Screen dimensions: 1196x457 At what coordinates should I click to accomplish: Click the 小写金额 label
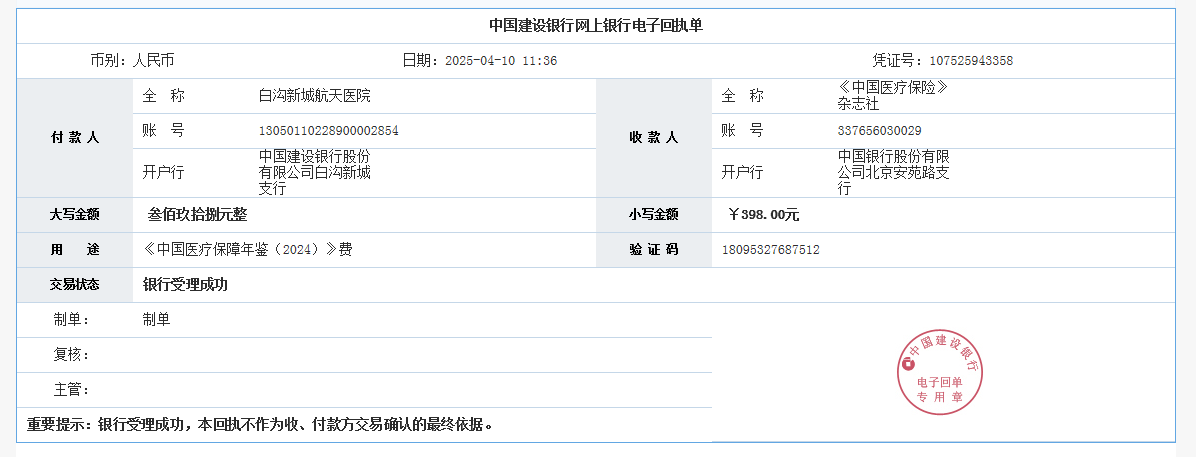pyautogui.click(x=654, y=215)
